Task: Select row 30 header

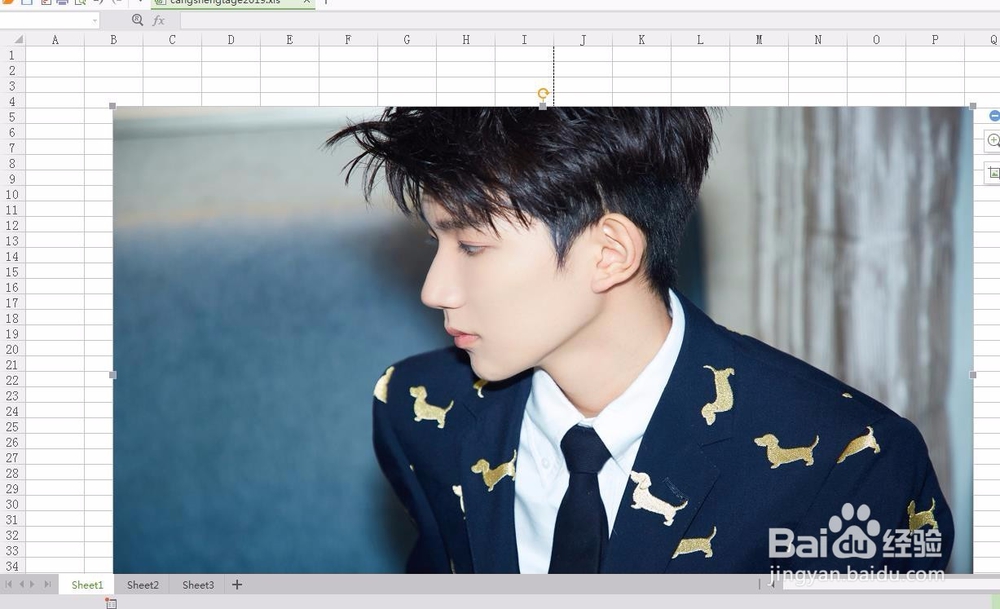Action: click(x=12, y=504)
